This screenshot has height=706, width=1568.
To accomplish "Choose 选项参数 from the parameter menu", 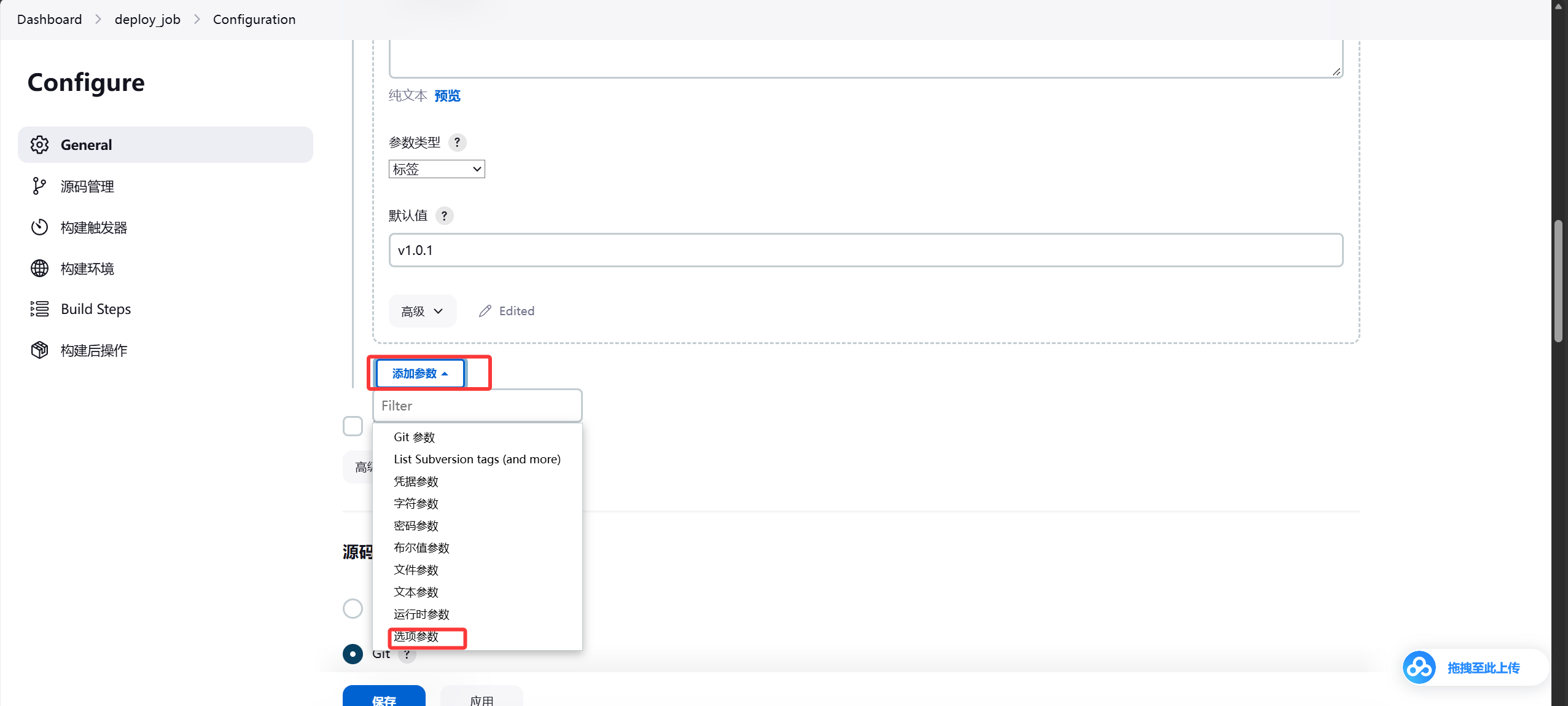I will coord(416,637).
